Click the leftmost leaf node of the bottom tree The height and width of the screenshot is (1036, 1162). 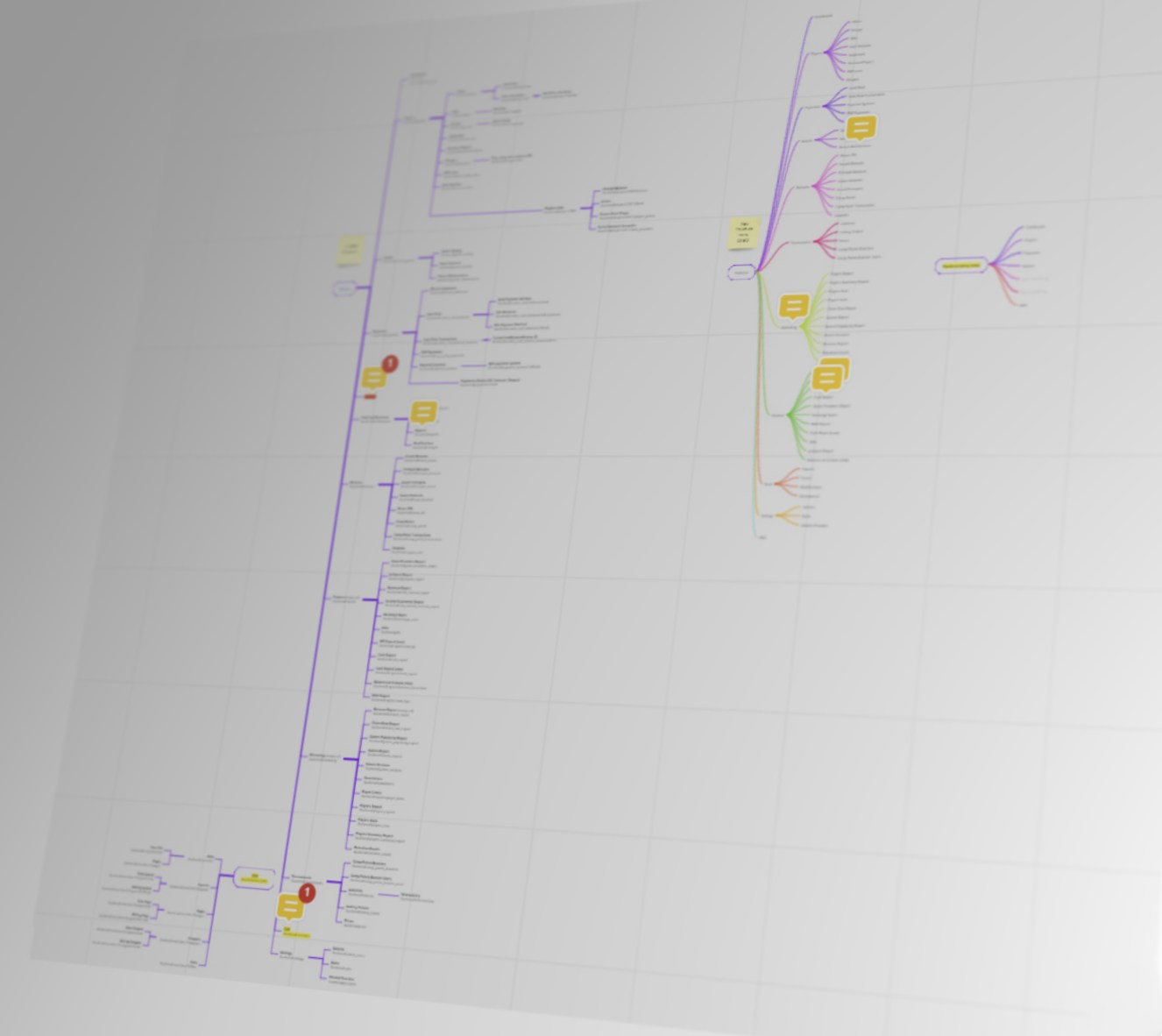click(x=130, y=940)
